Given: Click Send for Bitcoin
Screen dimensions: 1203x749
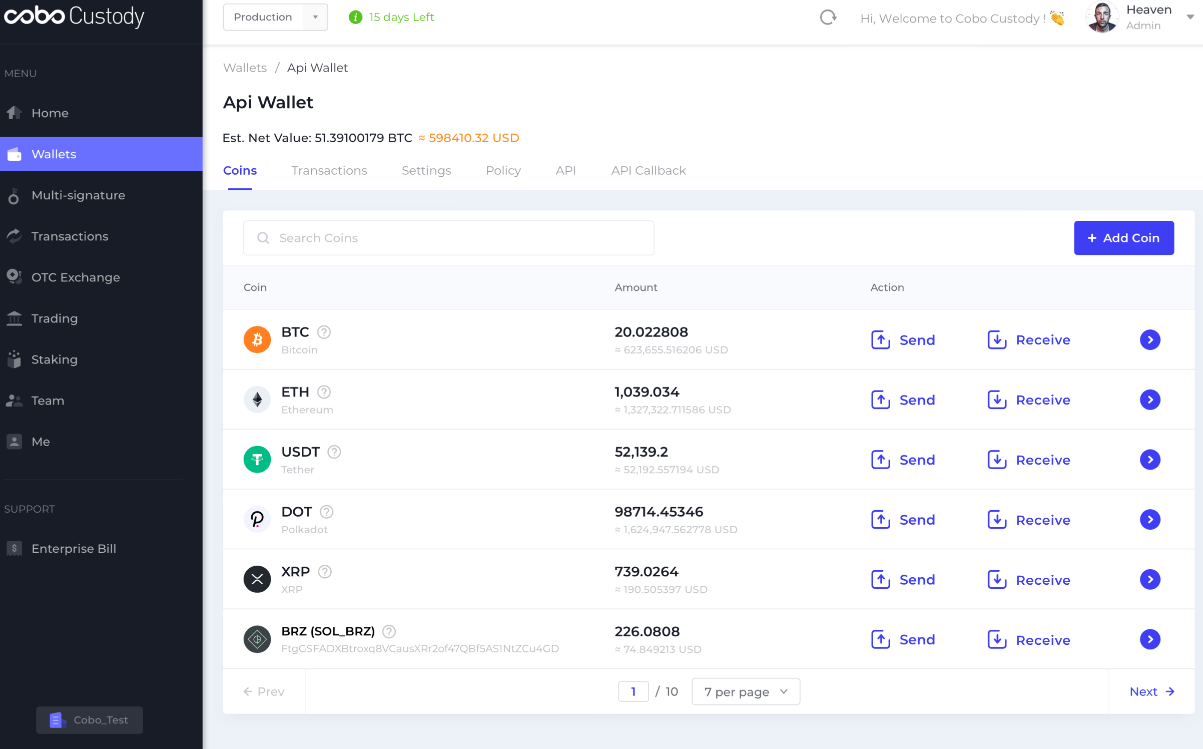Looking at the screenshot, I should pyautogui.click(x=904, y=340).
